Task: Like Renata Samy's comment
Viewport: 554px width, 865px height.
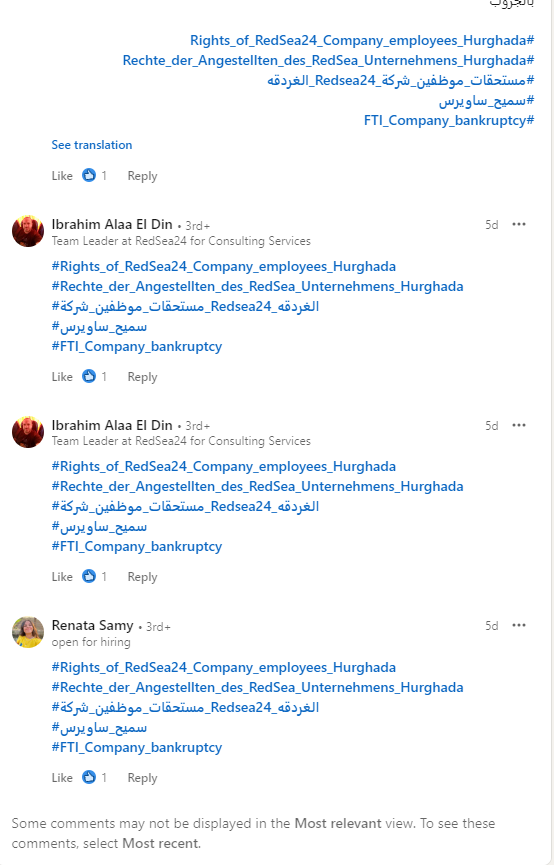Action: (62, 778)
